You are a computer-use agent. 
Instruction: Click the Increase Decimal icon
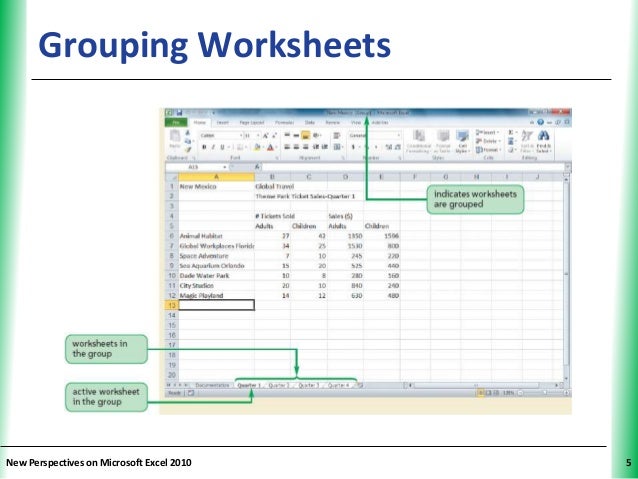[389, 147]
